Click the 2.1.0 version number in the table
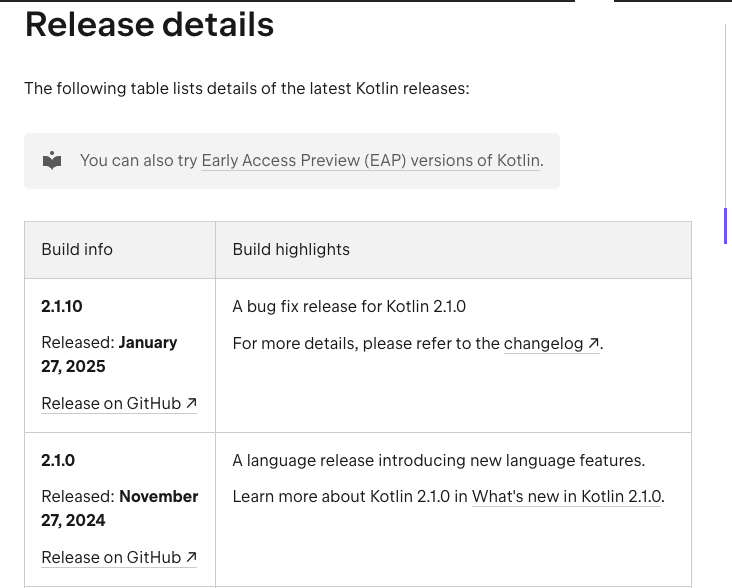 58,460
